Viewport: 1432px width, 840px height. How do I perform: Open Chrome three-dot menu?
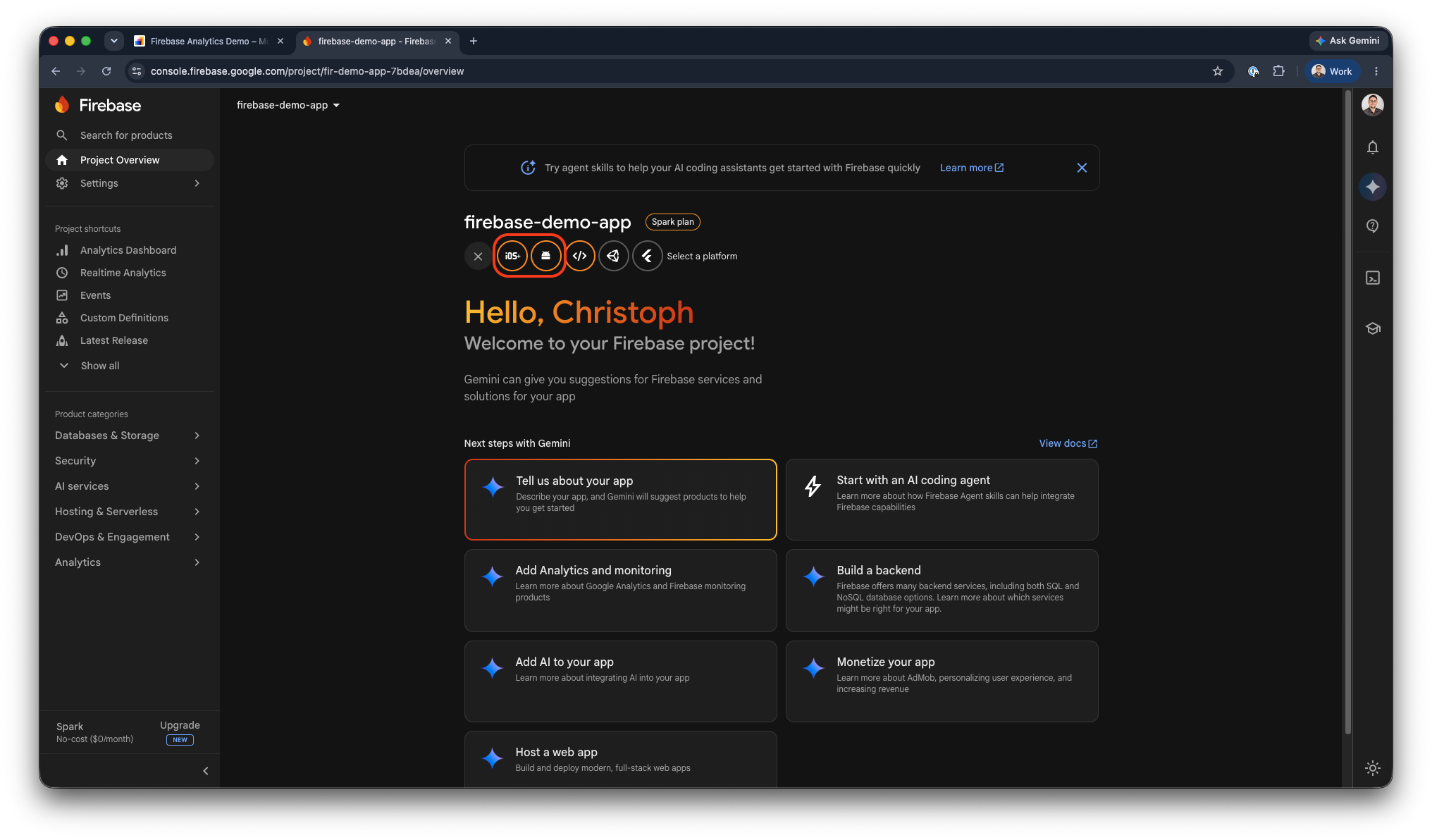click(x=1376, y=71)
